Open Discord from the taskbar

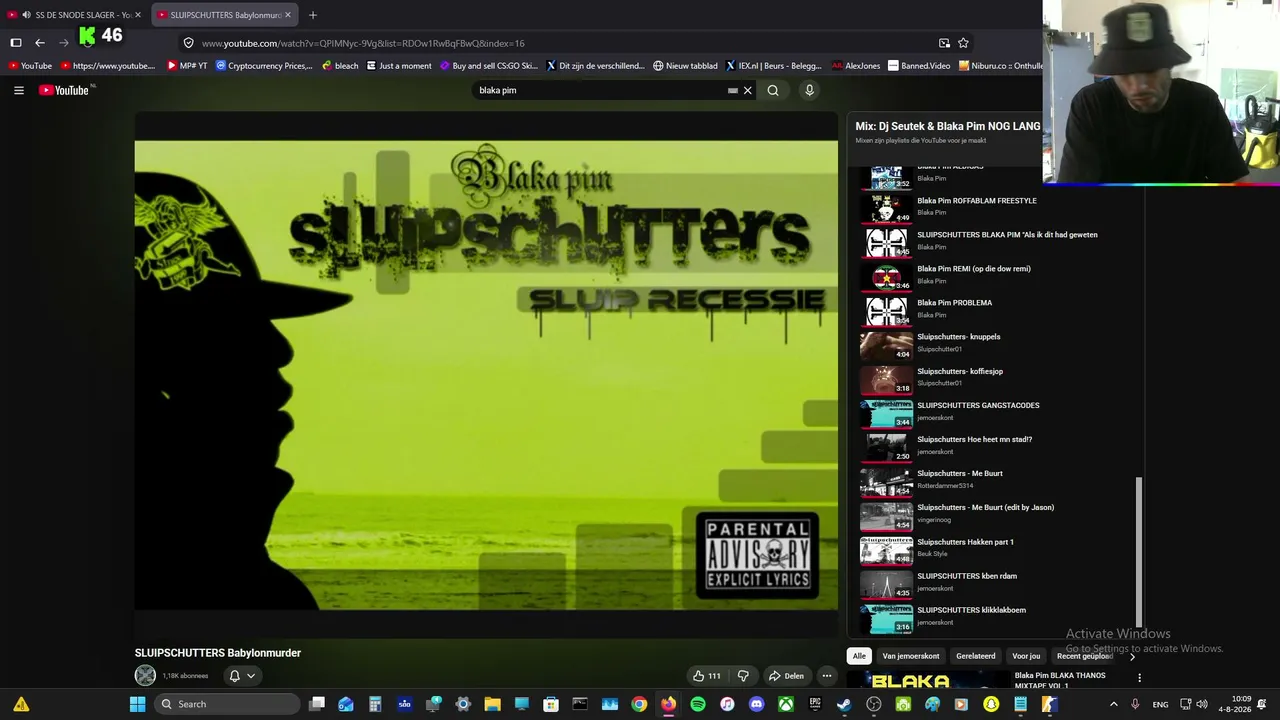(756, 704)
